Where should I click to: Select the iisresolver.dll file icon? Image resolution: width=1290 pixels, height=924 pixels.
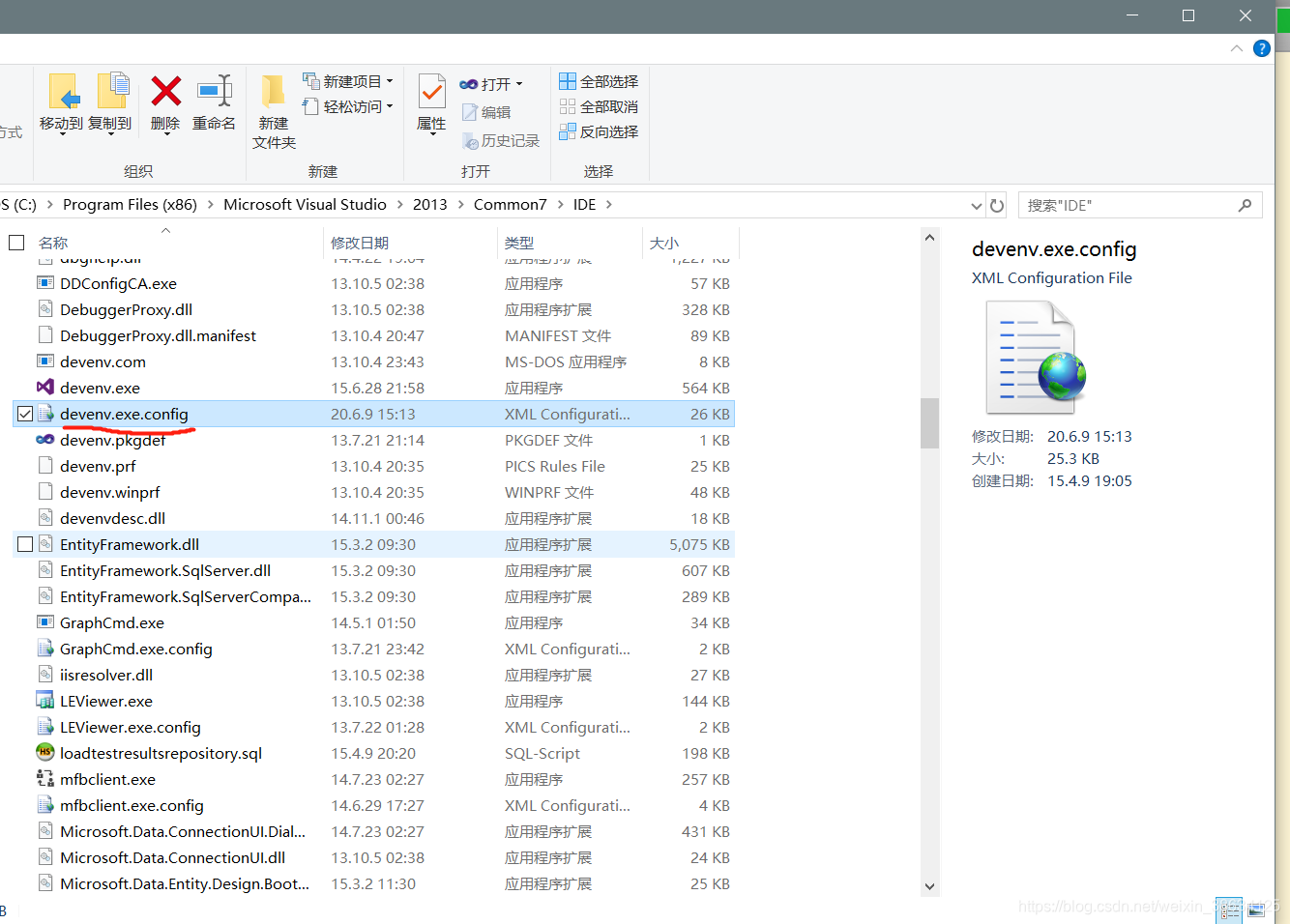click(45, 675)
